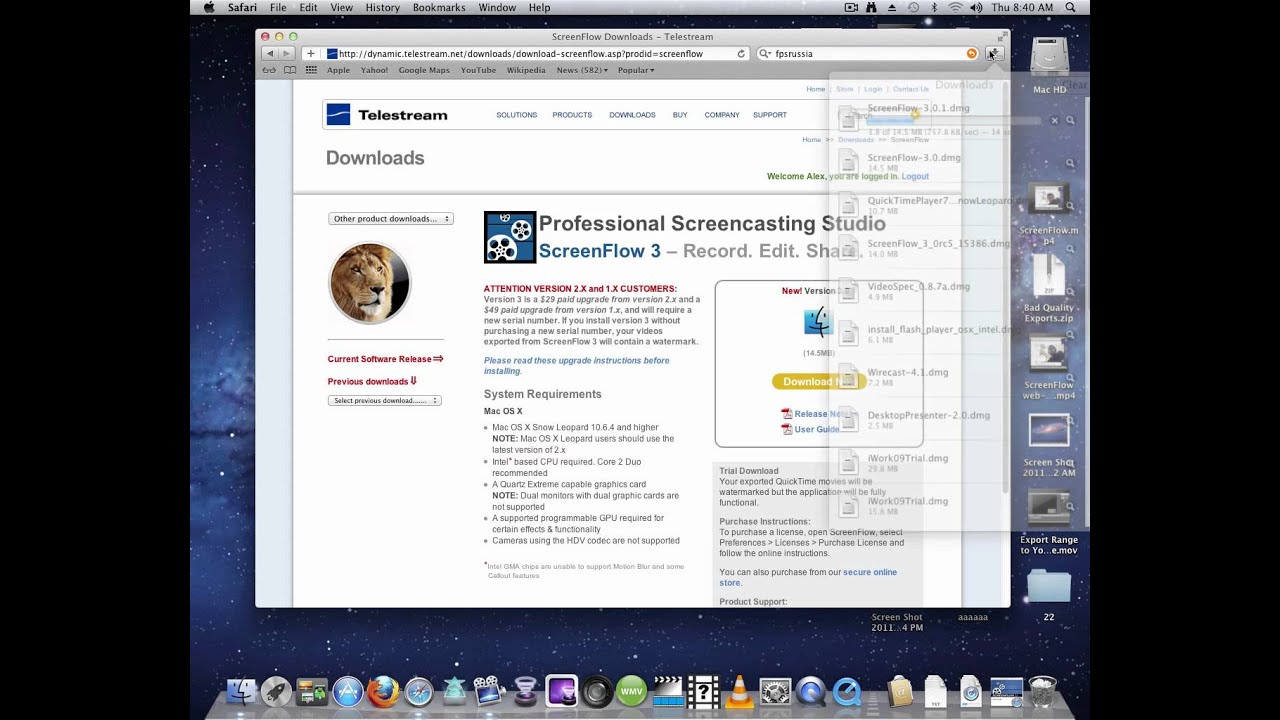Enter full screen using window's corner arrows

(x=1002, y=36)
